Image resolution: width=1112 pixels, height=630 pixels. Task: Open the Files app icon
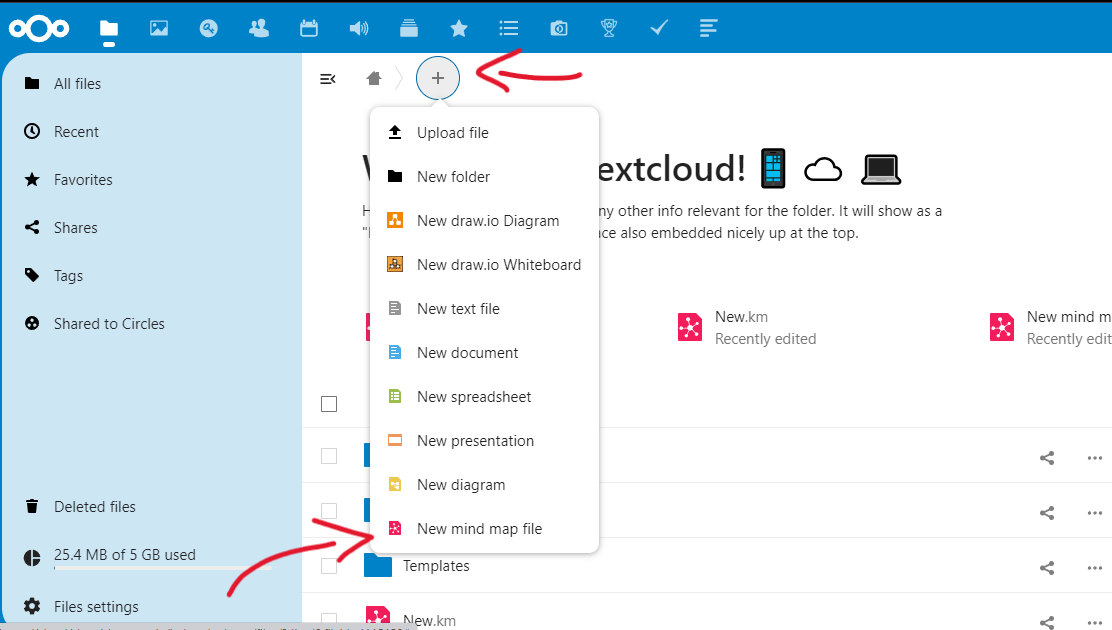pos(108,28)
